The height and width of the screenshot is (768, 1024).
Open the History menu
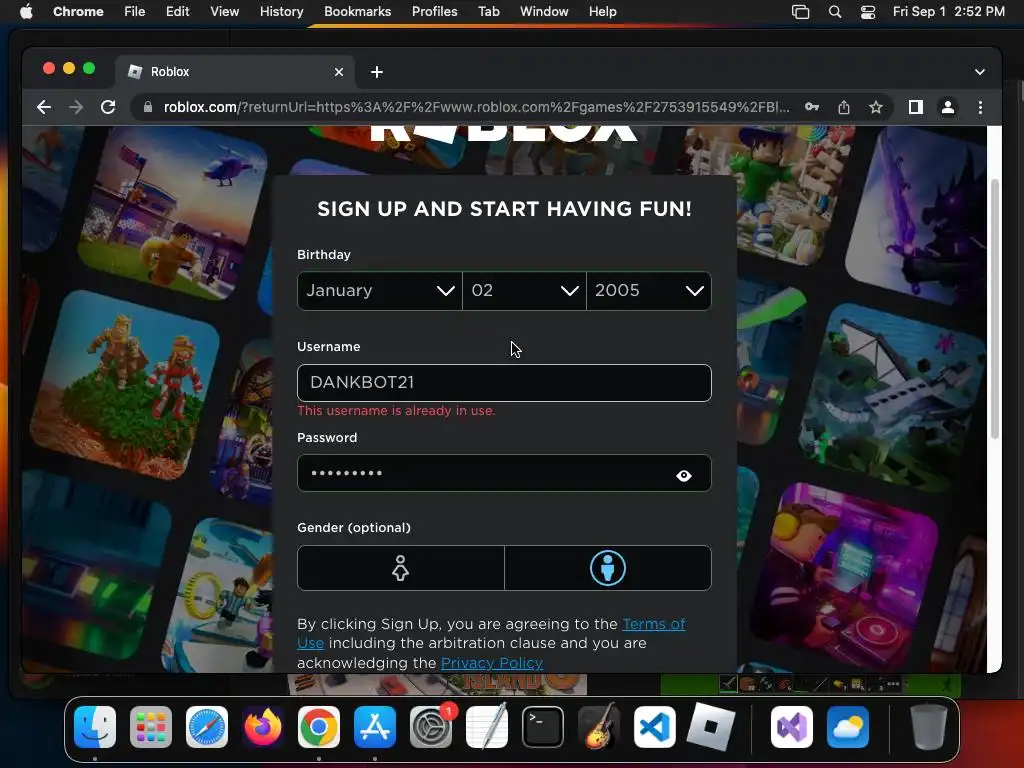281,12
